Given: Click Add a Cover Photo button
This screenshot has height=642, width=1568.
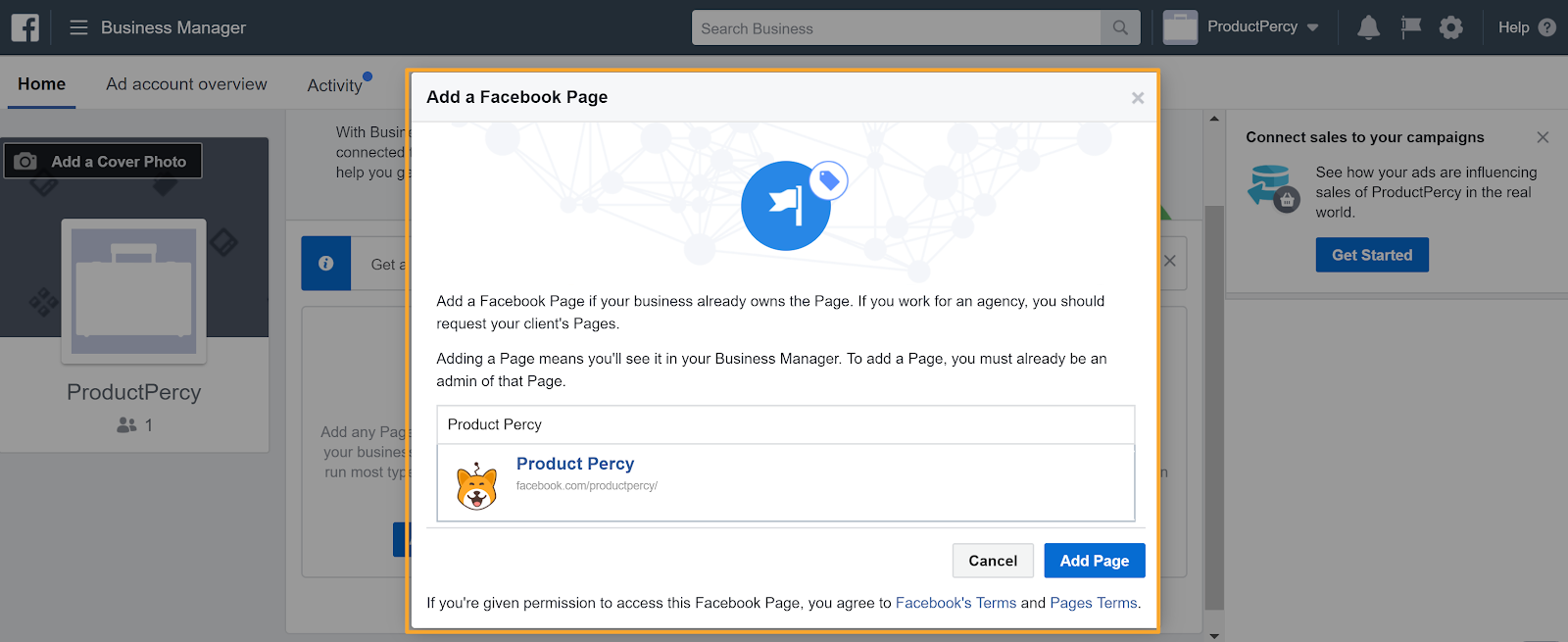Looking at the screenshot, I should (x=103, y=161).
